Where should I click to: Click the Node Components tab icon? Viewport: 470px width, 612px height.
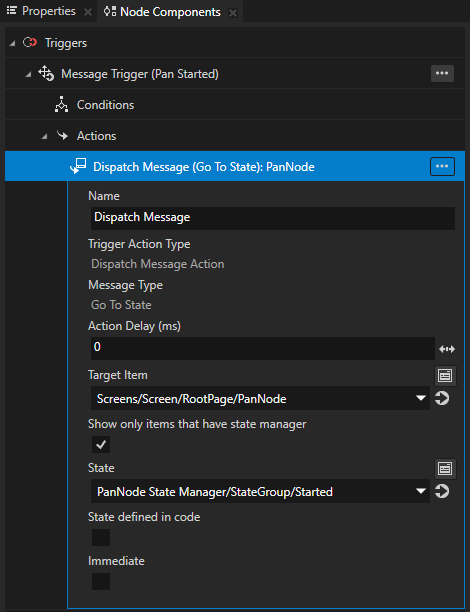(110, 12)
